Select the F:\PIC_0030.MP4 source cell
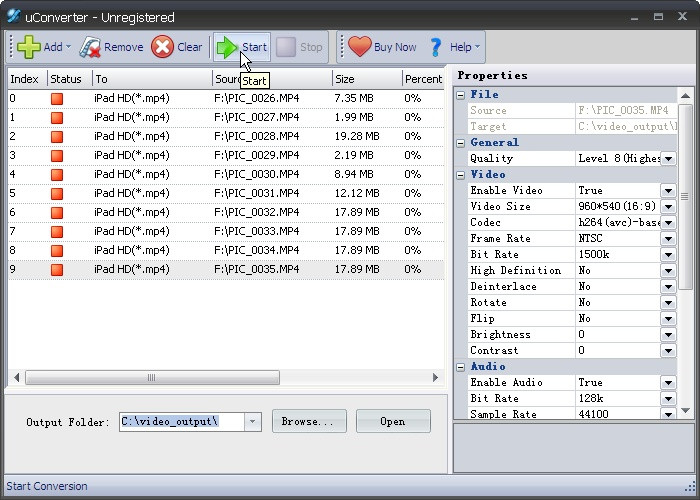Image resolution: width=700 pixels, height=500 pixels. pyautogui.click(x=257, y=174)
